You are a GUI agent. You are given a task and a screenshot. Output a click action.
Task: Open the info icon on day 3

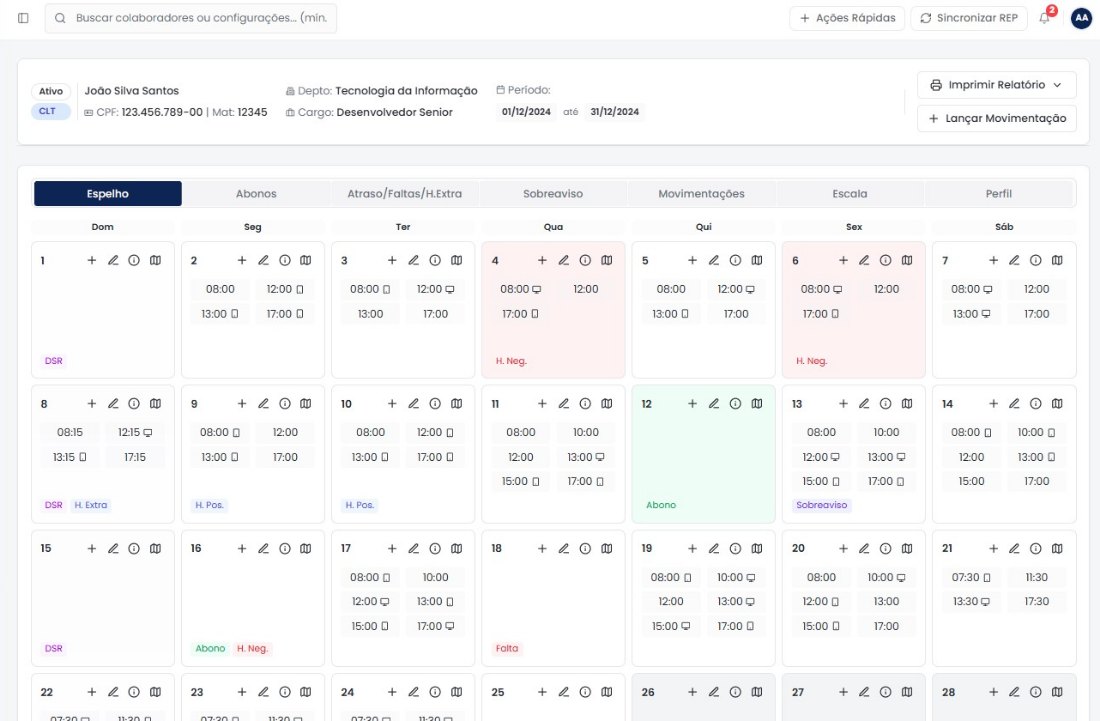(435, 260)
